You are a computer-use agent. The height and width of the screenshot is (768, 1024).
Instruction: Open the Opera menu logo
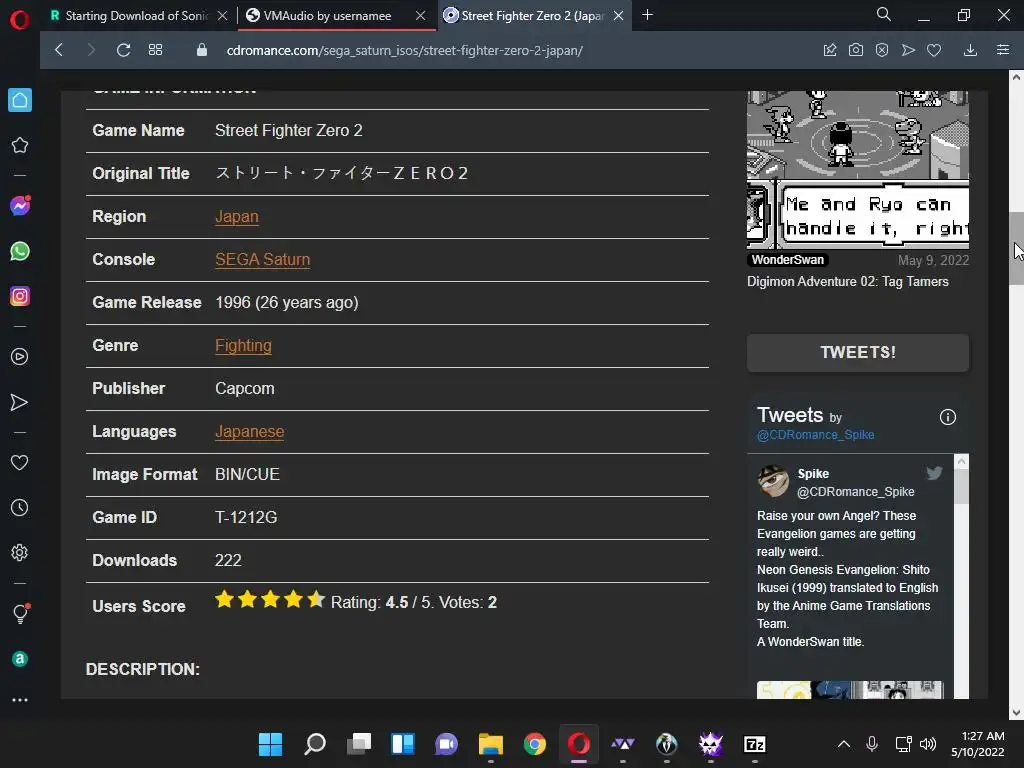[x=20, y=20]
